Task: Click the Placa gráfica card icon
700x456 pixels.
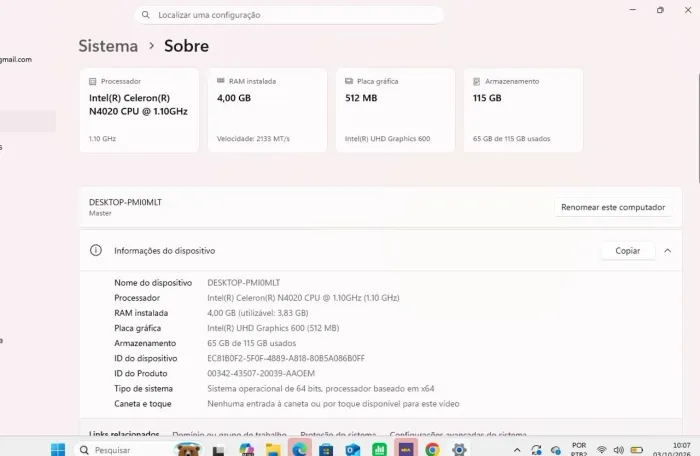Action: tap(349, 81)
